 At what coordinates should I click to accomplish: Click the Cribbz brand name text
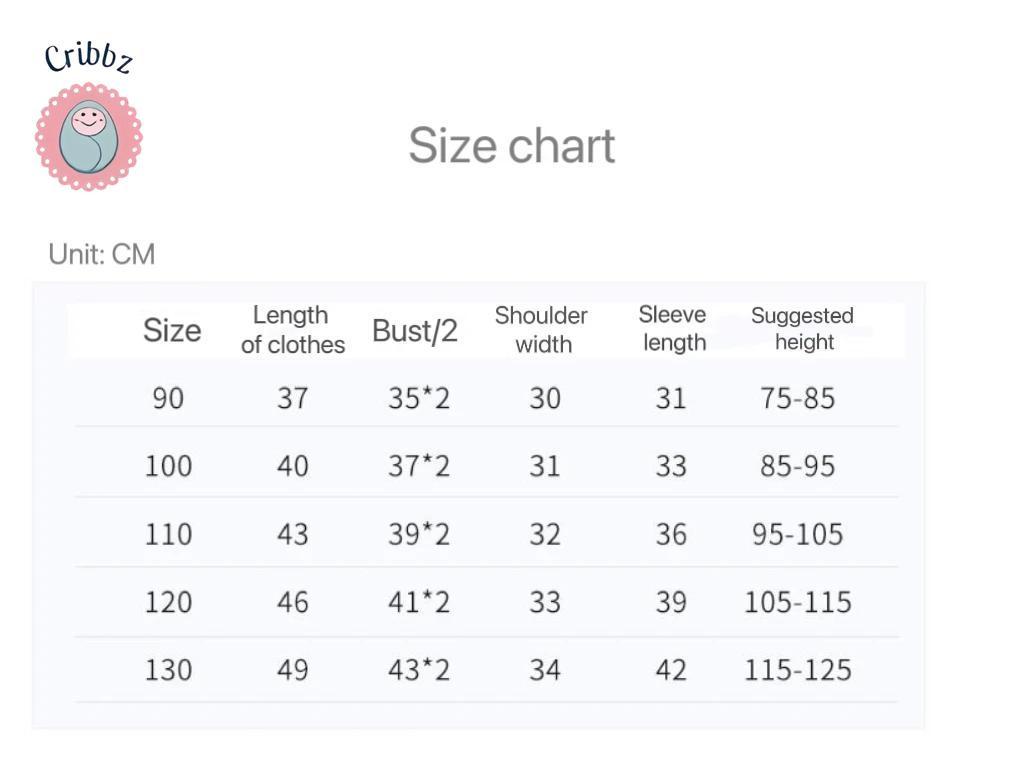point(88,57)
